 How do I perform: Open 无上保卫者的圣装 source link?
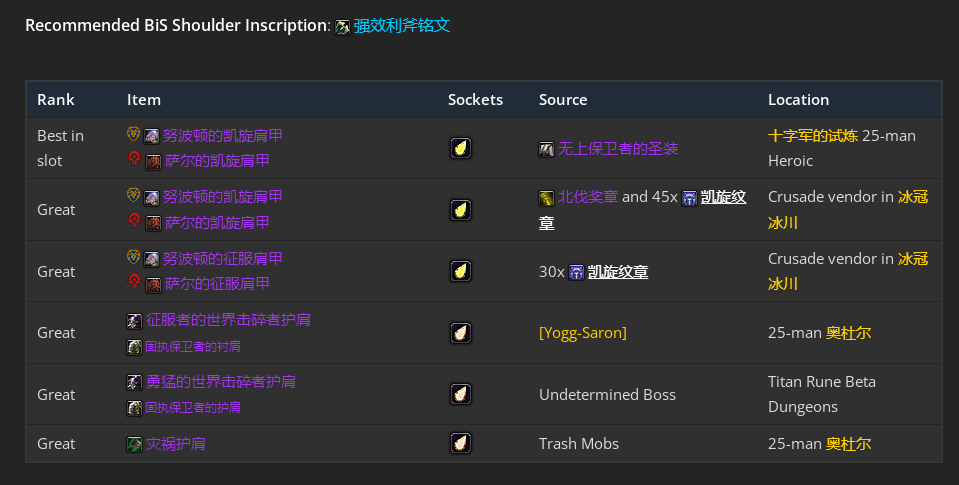point(618,149)
